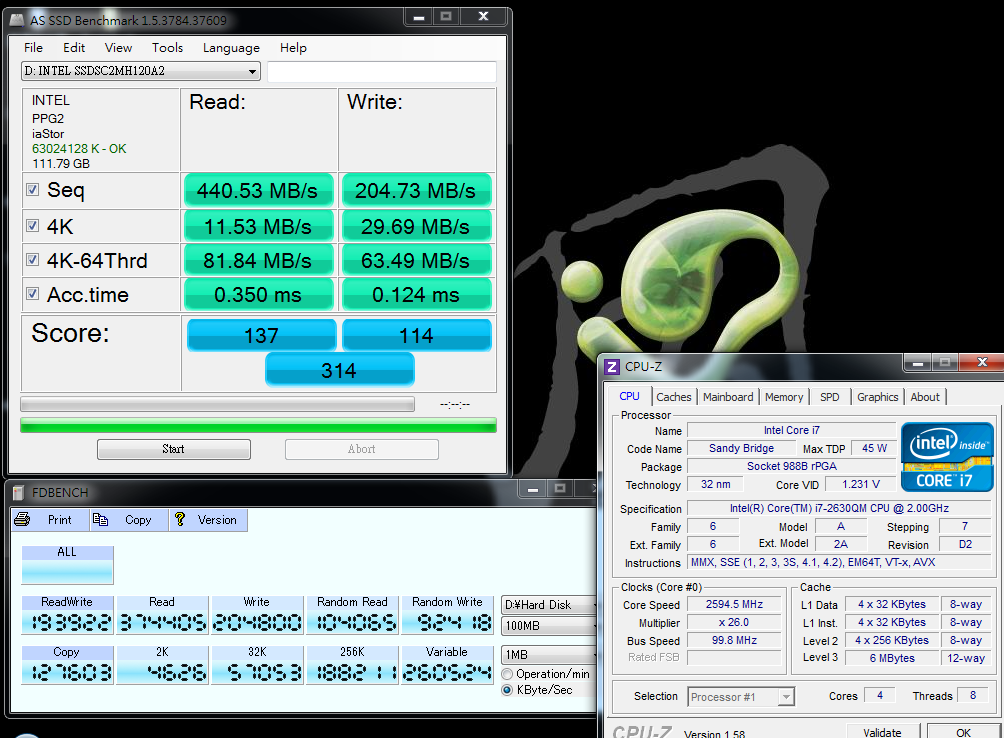
Task: Open the Processor #1 selection dropdown
Action: click(741, 696)
